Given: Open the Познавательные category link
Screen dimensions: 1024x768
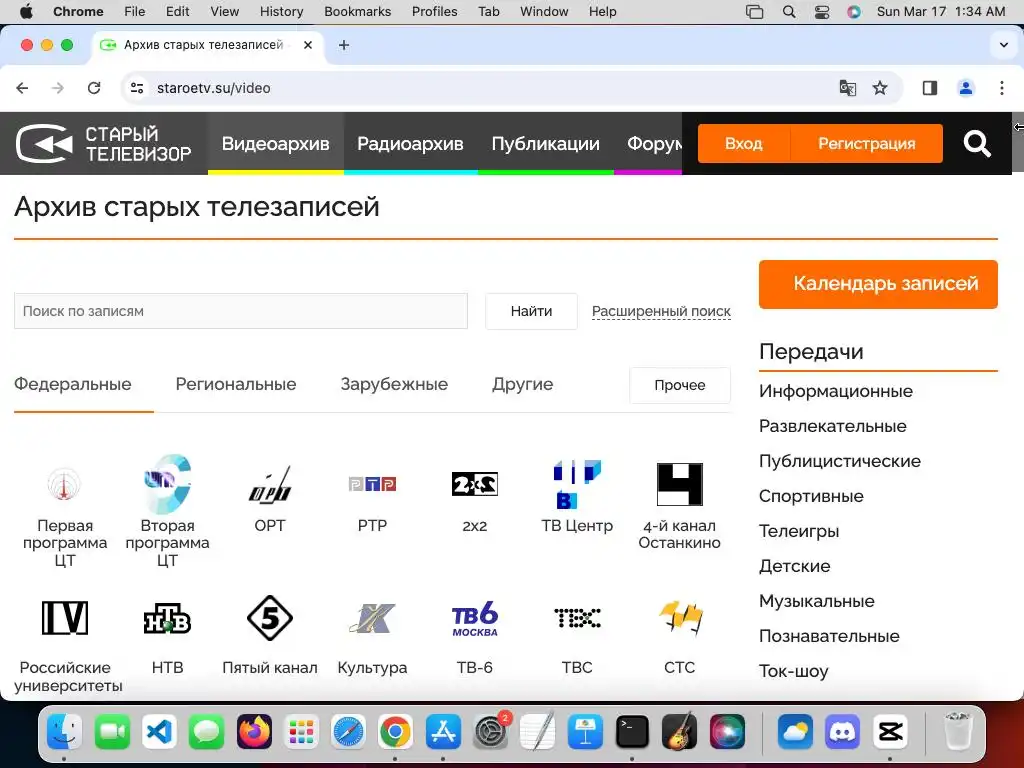Looking at the screenshot, I should pos(829,636).
